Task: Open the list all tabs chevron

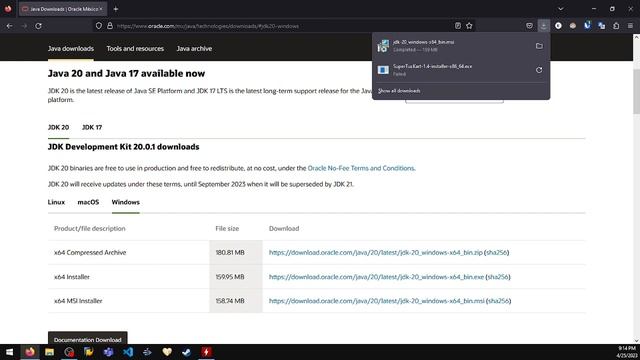Action: (561, 9)
